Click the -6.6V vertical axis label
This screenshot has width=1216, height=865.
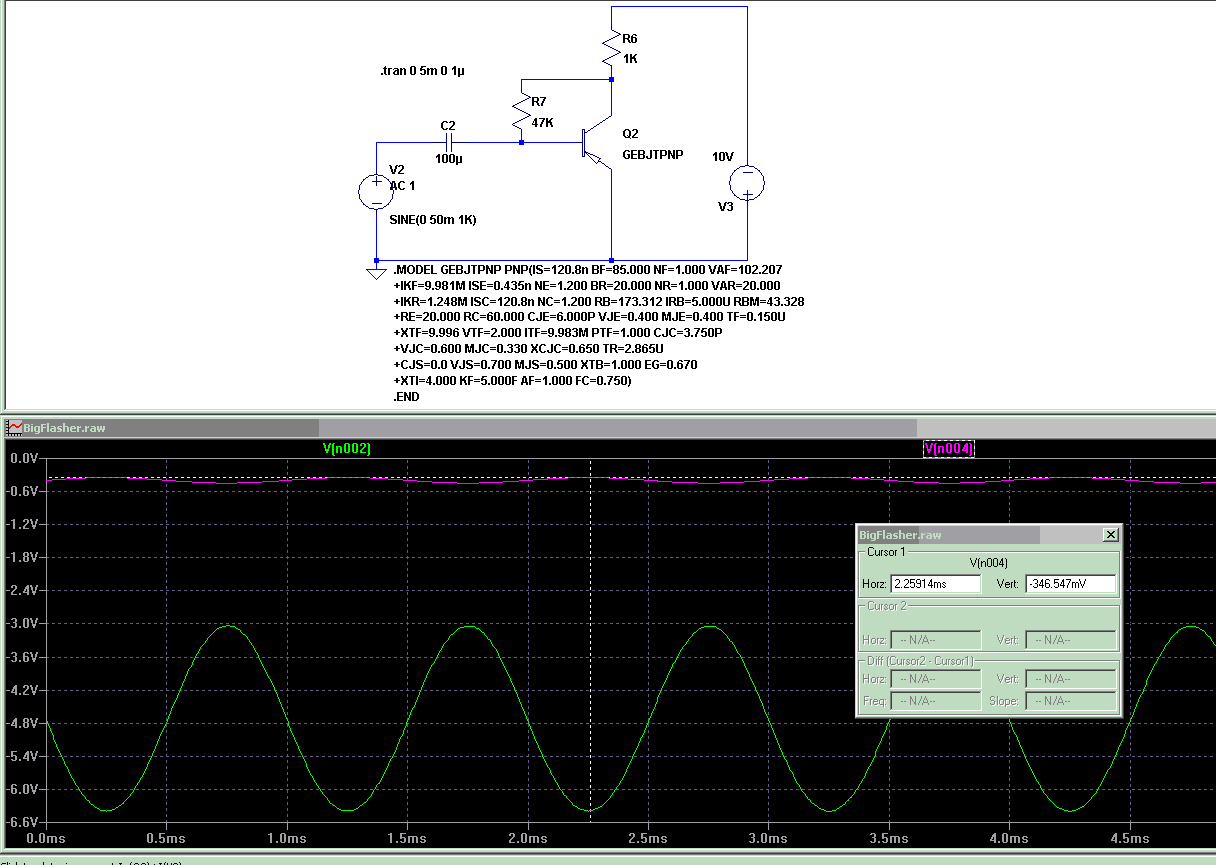23,822
